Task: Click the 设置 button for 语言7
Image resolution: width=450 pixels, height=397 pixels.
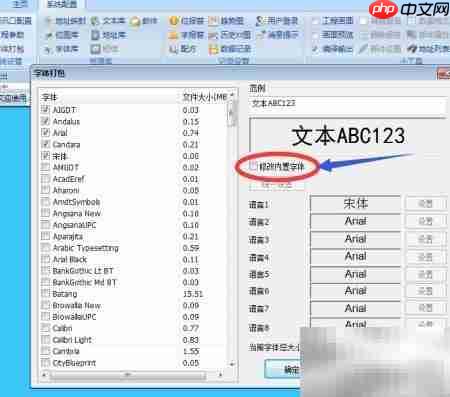Action: 426,308
